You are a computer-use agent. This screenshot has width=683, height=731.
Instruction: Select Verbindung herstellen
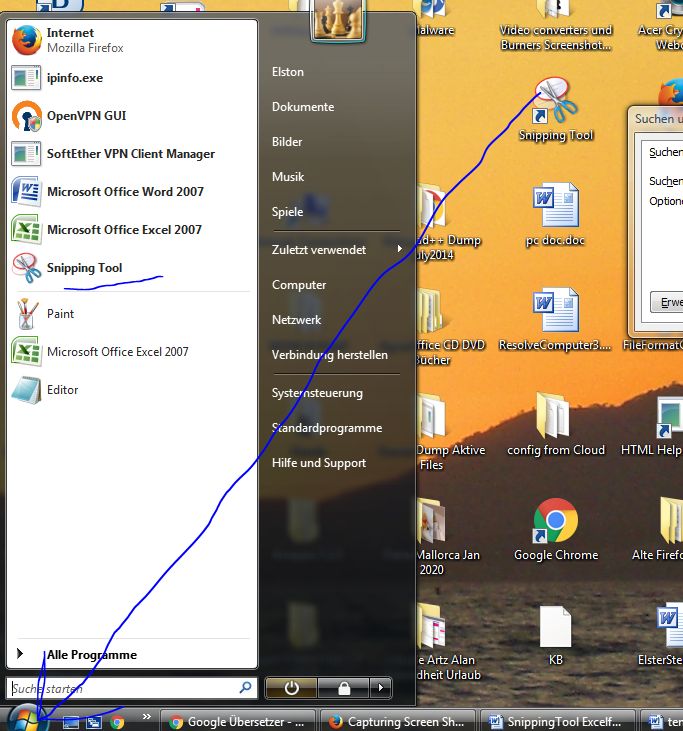click(x=330, y=355)
